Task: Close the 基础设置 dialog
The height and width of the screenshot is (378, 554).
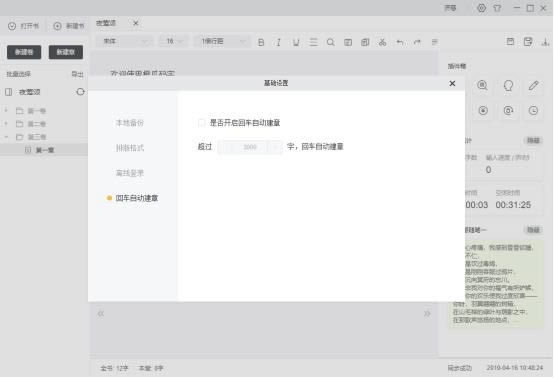Action: pyautogui.click(x=452, y=83)
